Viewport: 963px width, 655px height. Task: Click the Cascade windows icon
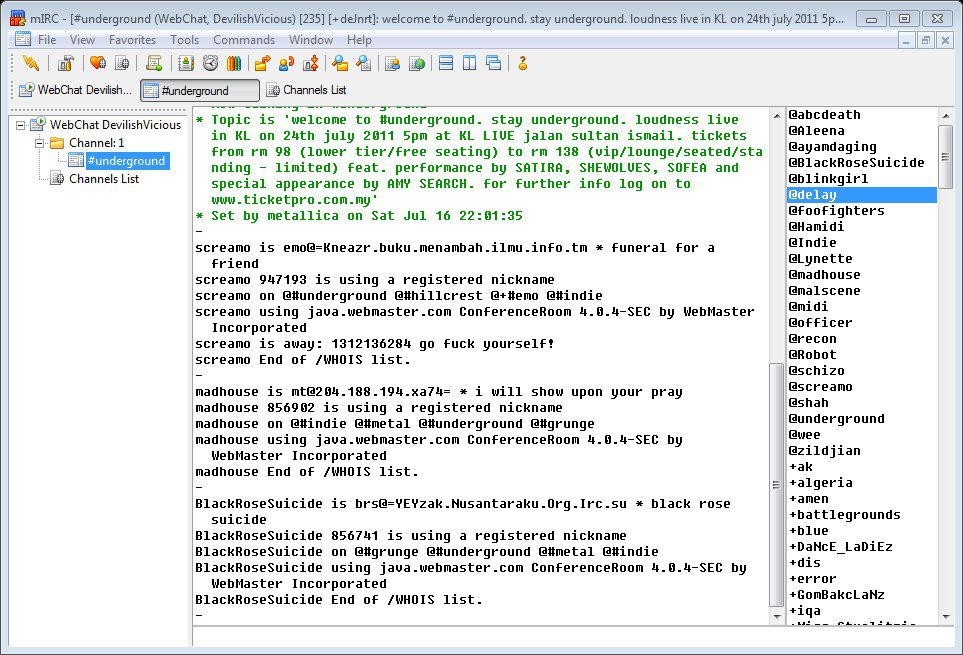point(493,63)
